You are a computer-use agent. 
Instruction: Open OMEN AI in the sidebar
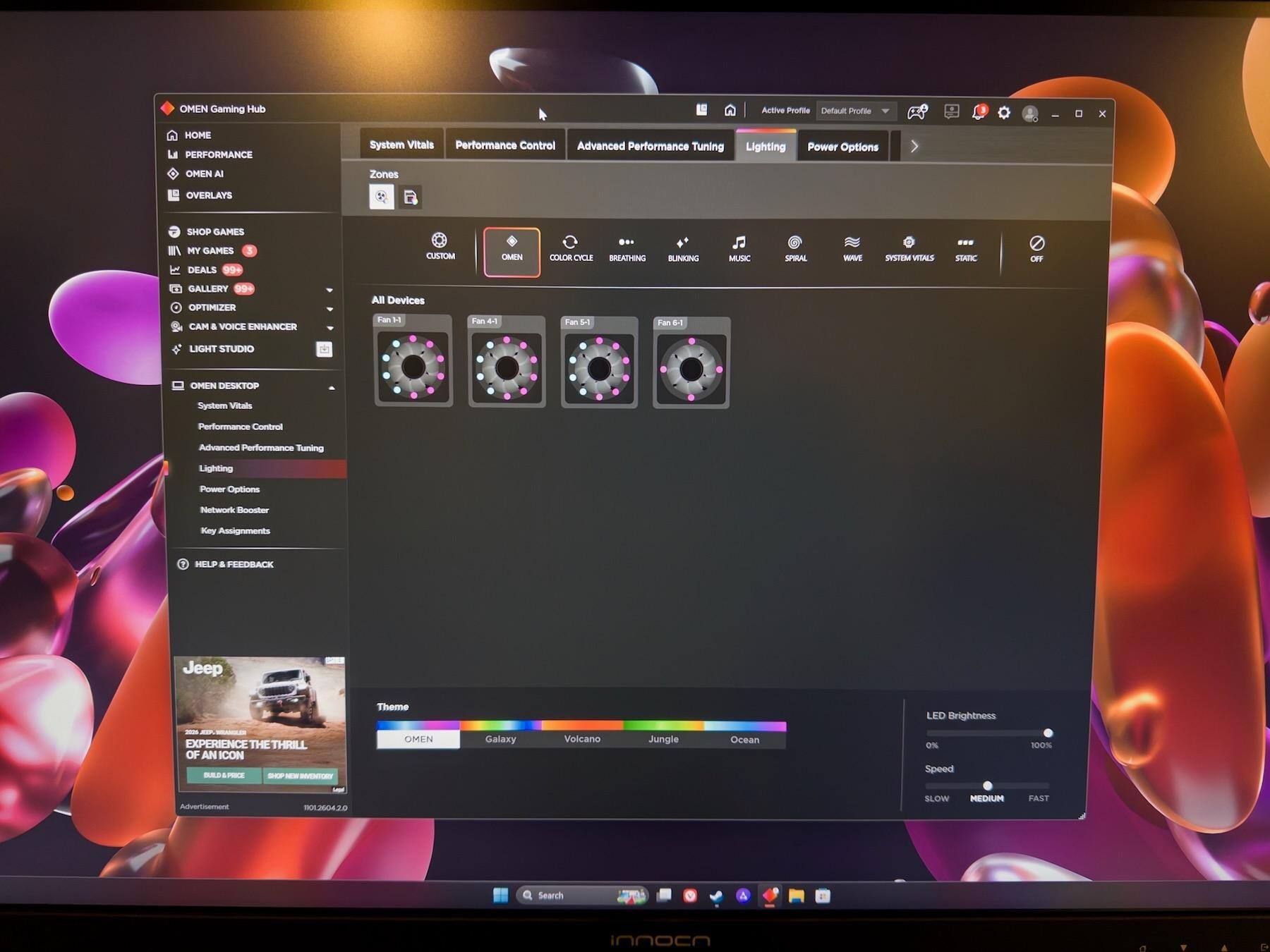[195, 173]
